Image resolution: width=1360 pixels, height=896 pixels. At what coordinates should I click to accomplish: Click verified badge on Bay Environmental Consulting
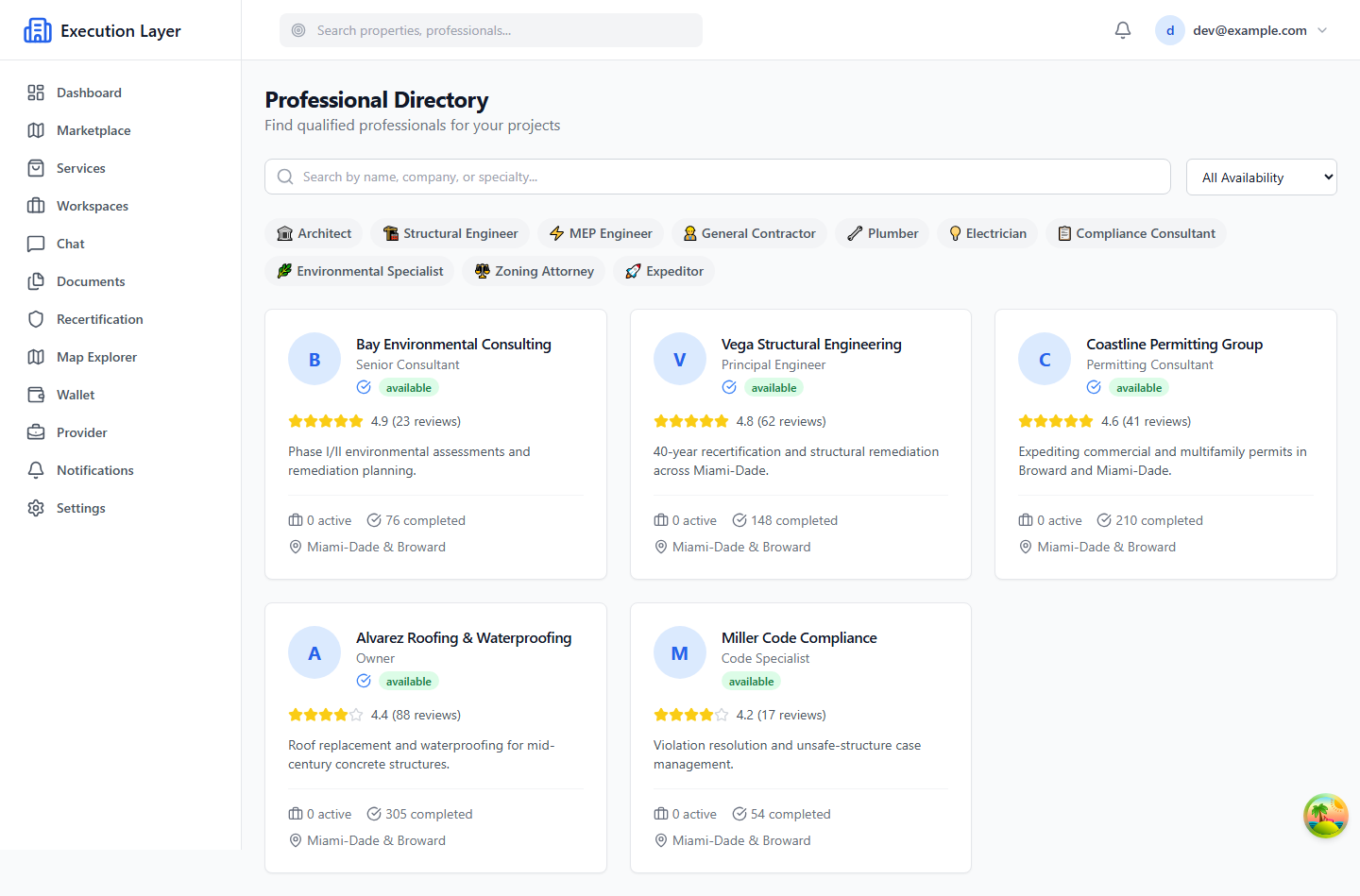tap(364, 387)
